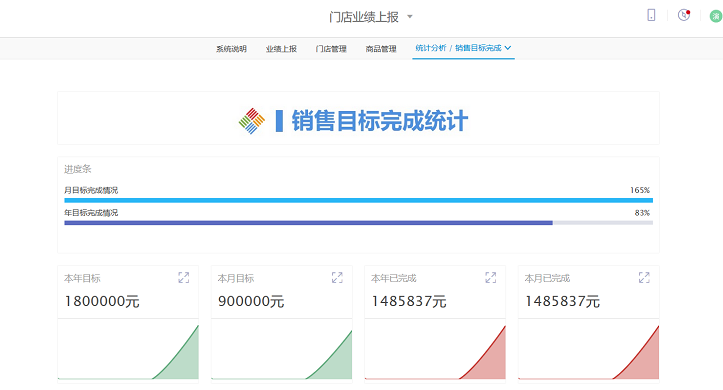Open the mobile device preview icon
Screen dimensions: 723x390
click(x=651, y=15)
